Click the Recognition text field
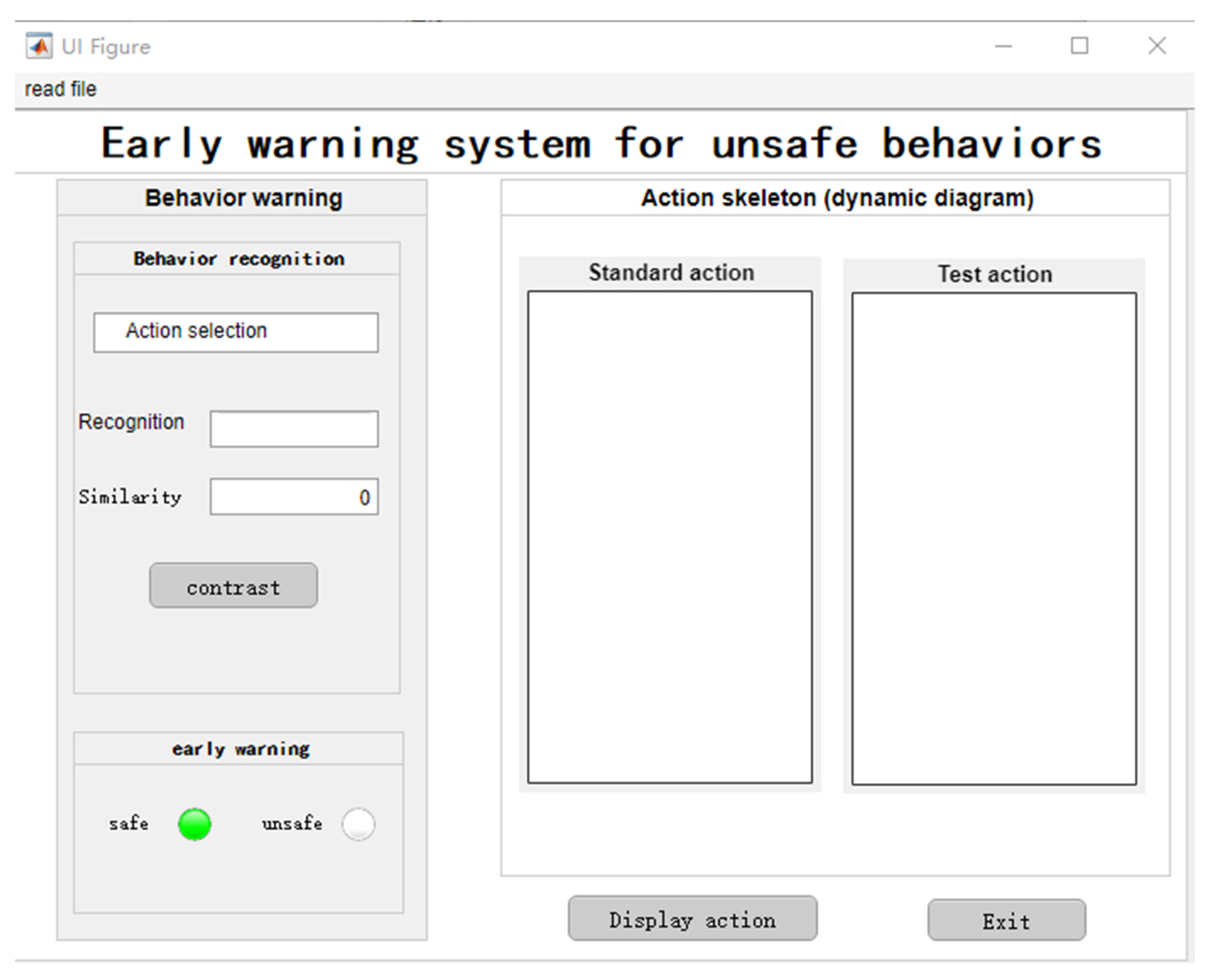The image size is (1213, 980). pos(294,429)
